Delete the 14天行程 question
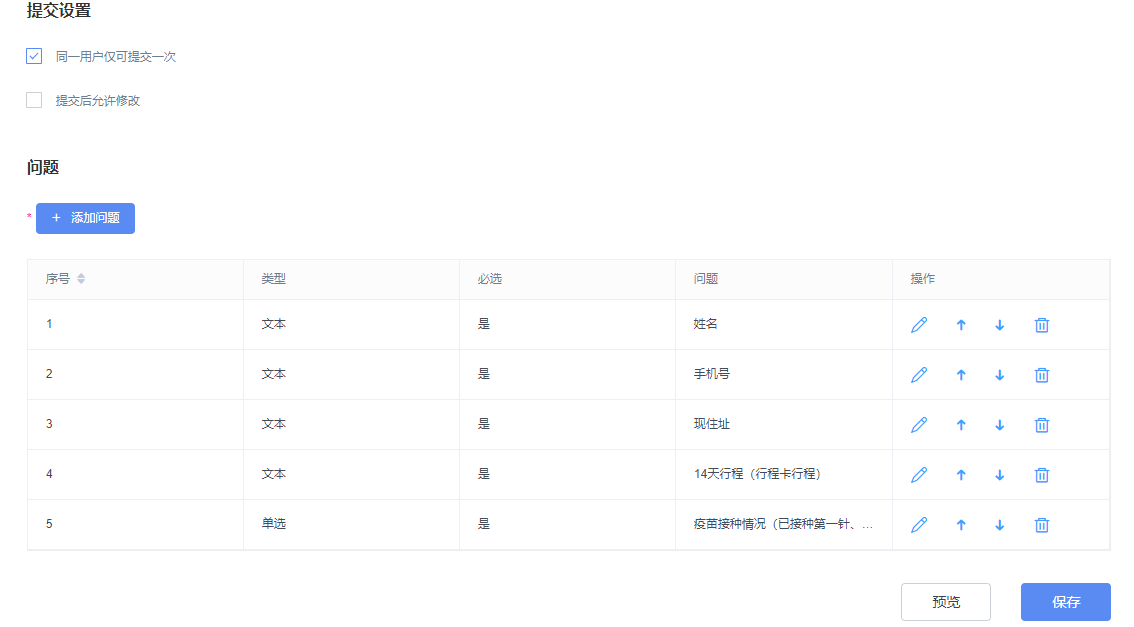1134x627 pixels. (1041, 475)
